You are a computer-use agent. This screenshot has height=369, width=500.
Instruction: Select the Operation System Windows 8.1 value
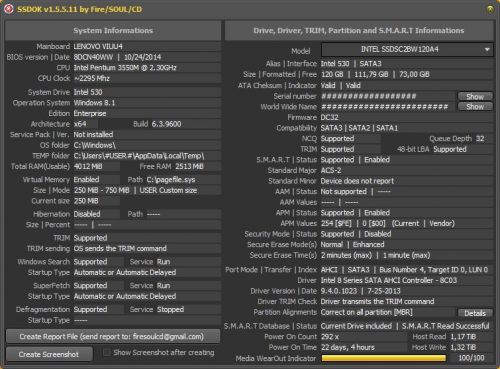coord(94,103)
